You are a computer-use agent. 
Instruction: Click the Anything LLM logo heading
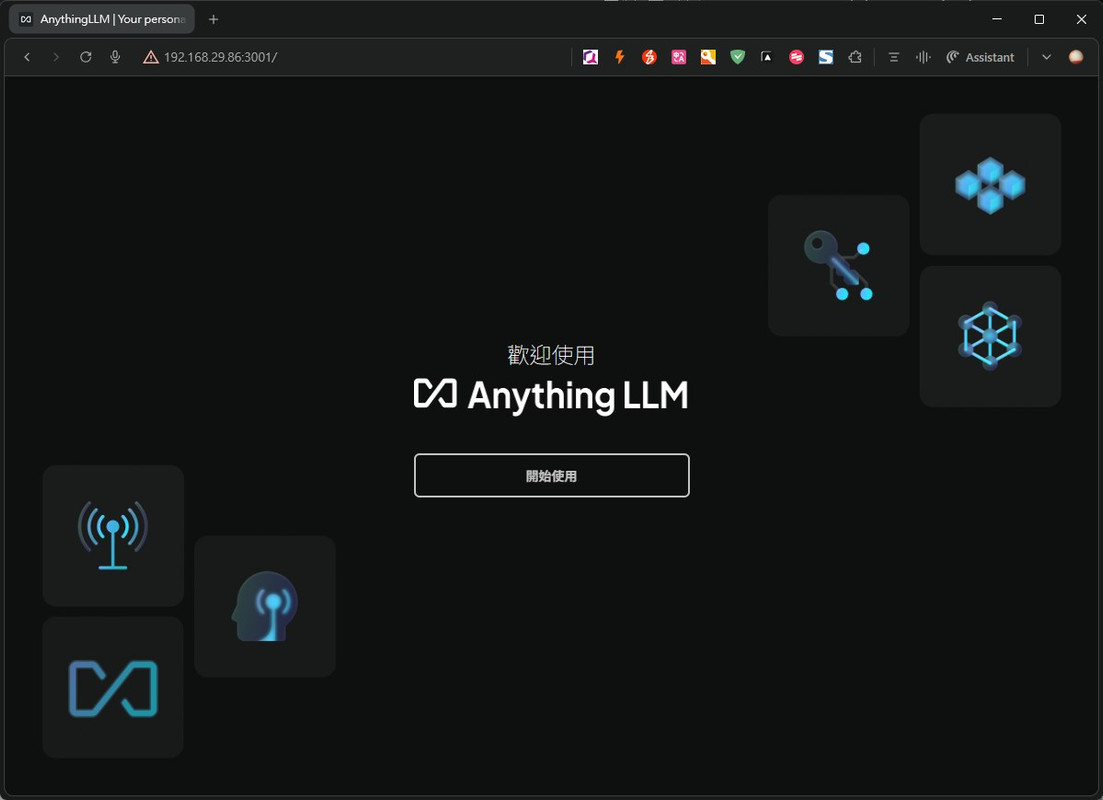[552, 395]
